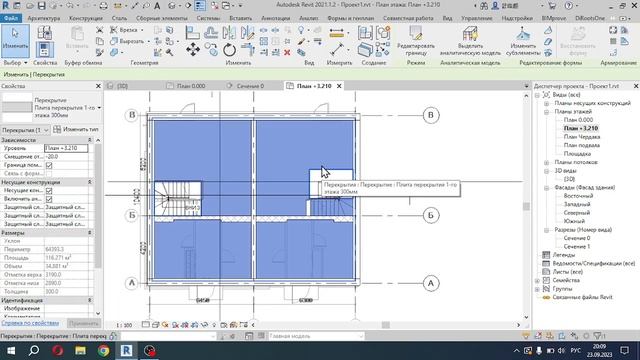Image resolution: width=640 pixels, height=360 pixels.
Task: Toggle the Граница помещения checkbox
Action: pyautogui.click(x=49, y=165)
